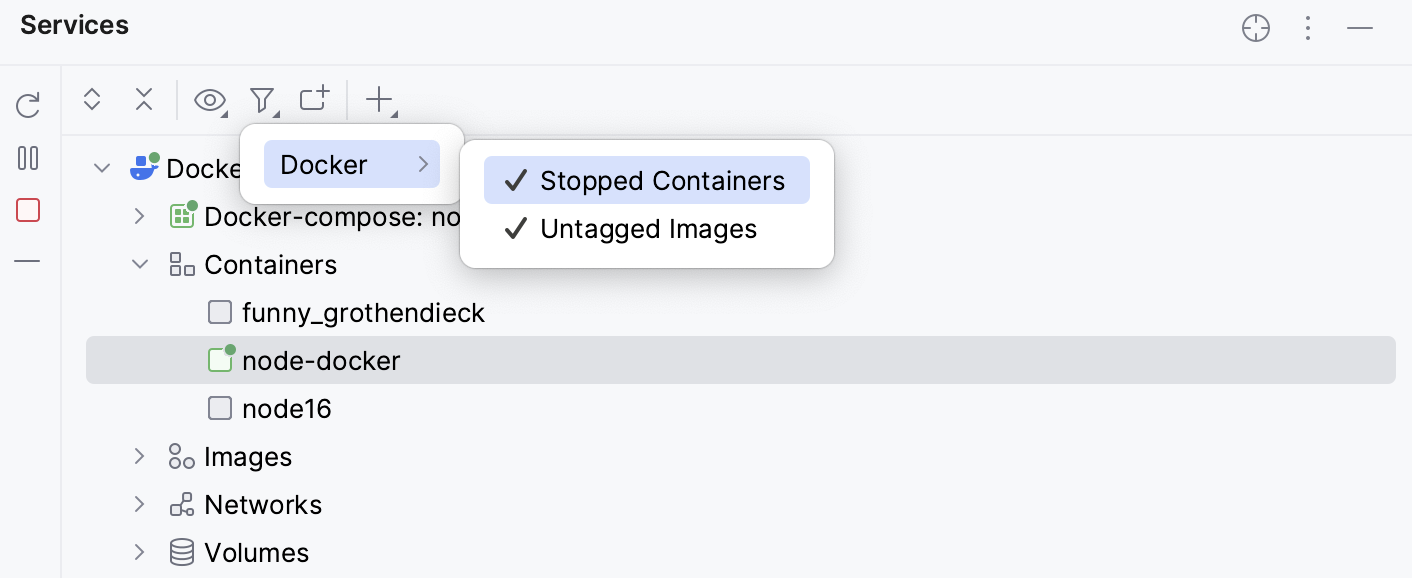Expand the Images tree node
The width and height of the screenshot is (1412, 578).
tap(140, 456)
